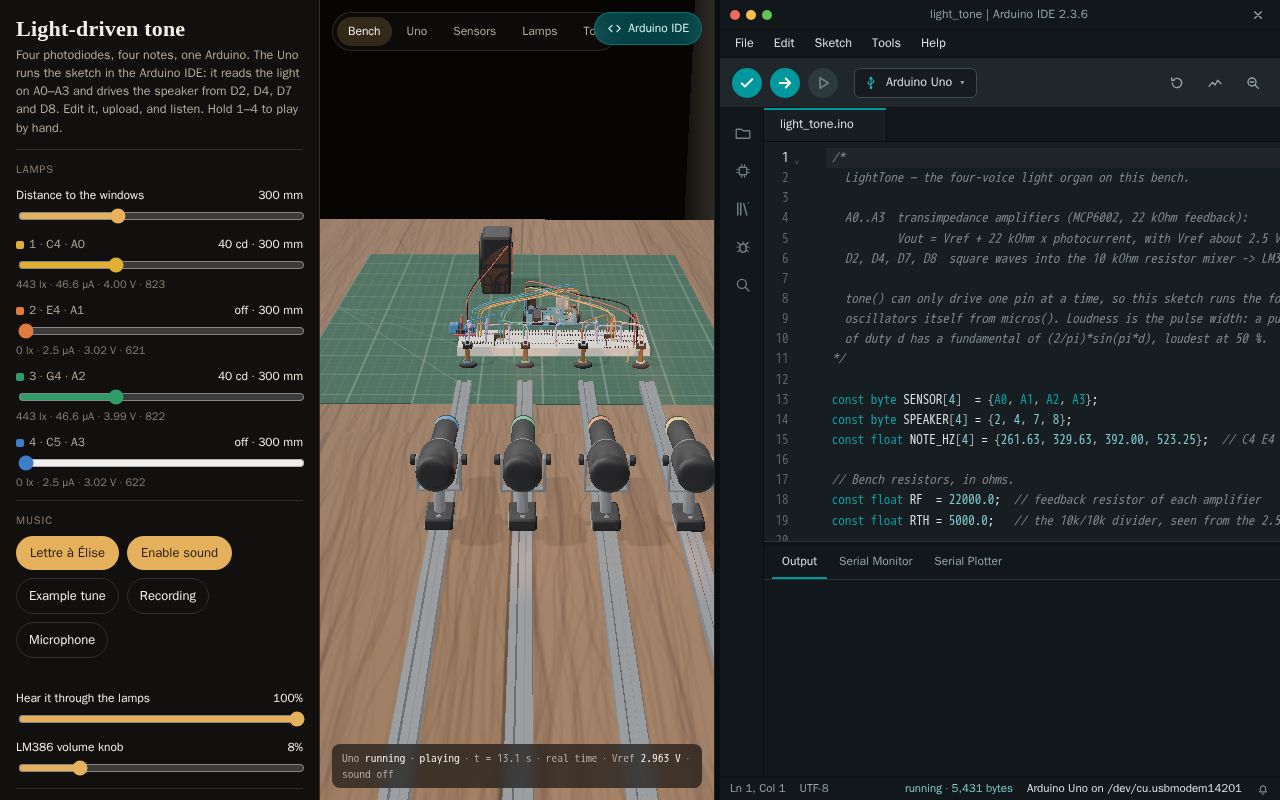The height and width of the screenshot is (800, 1280).
Task: Toggle the Lettre à Élise button
Action: click(67, 553)
